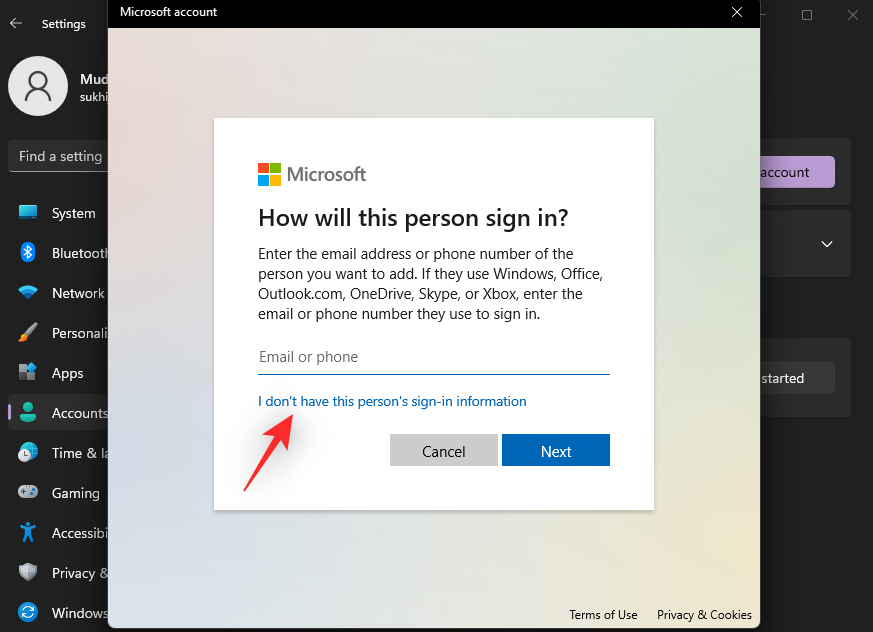Click the 'How will this person sign in?' heading
This screenshot has height=632, width=873.
(x=413, y=218)
